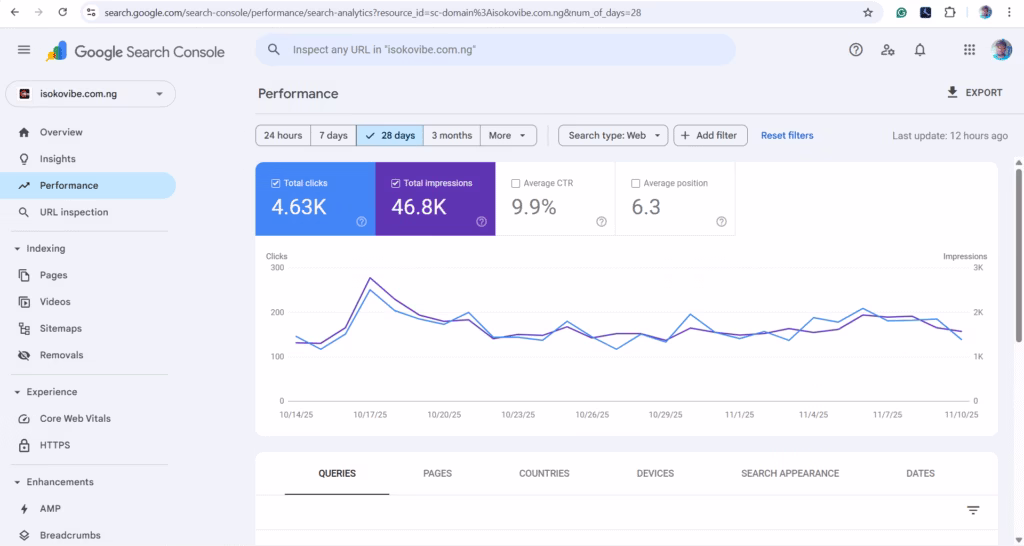Open the Google apps grid icon
The image size is (1024, 546).
tap(969, 50)
